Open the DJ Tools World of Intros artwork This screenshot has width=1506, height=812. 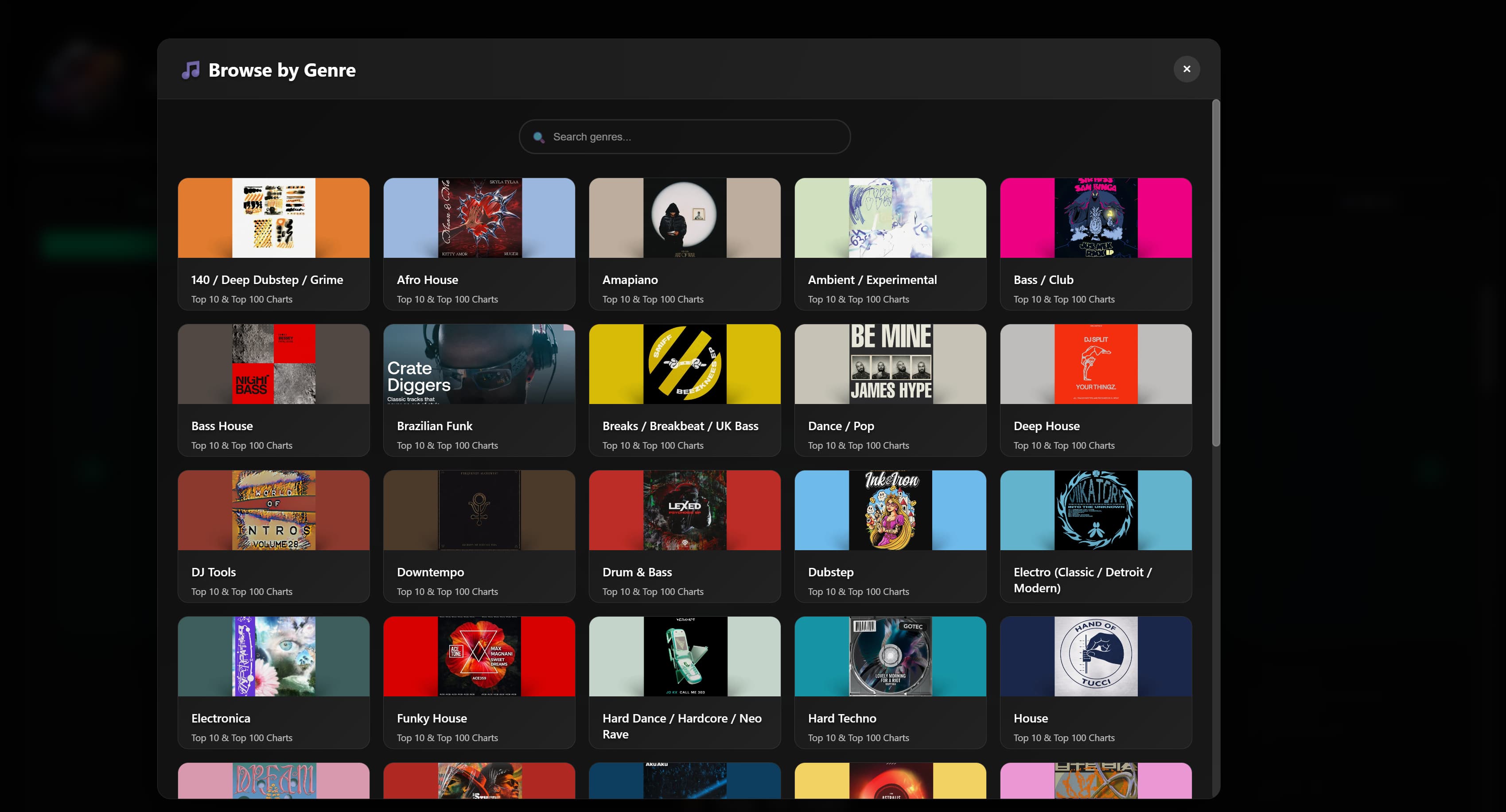point(274,510)
